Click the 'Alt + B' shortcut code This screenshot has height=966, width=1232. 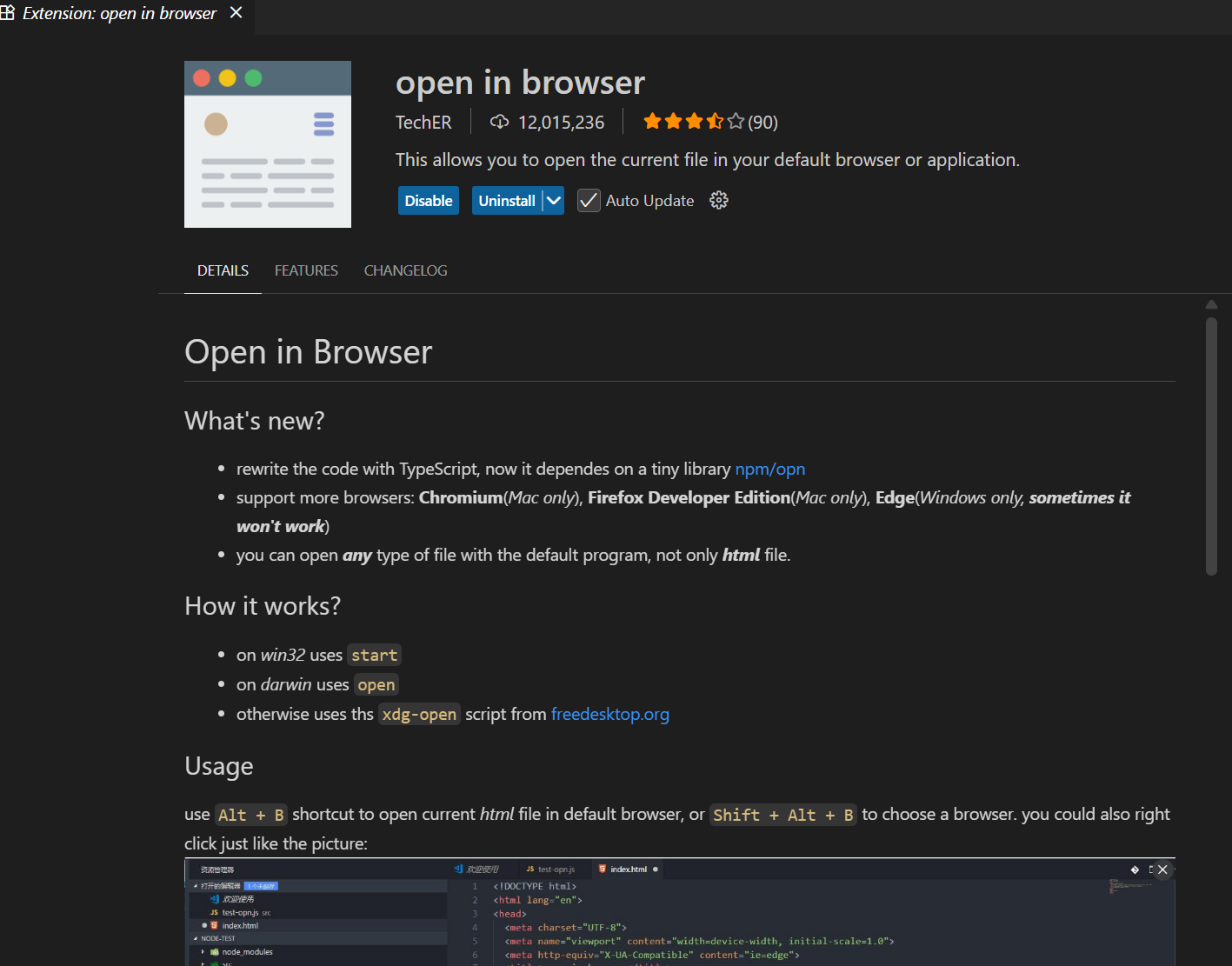[250, 815]
